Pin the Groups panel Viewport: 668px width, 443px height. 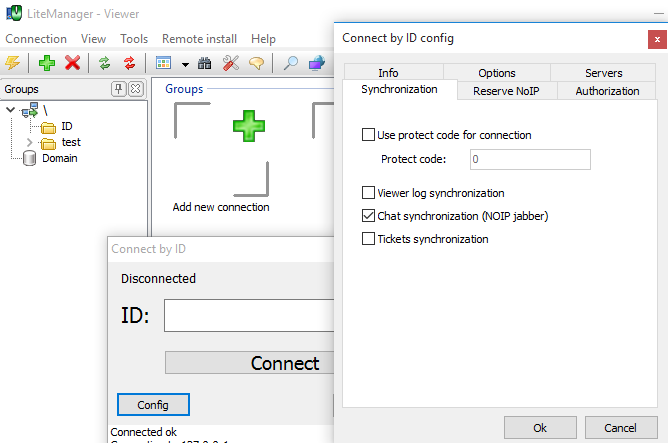(118, 89)
